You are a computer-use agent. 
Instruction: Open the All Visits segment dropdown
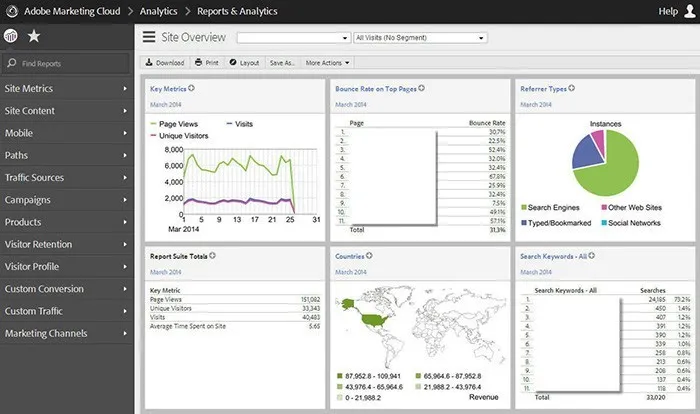(420, 38)
